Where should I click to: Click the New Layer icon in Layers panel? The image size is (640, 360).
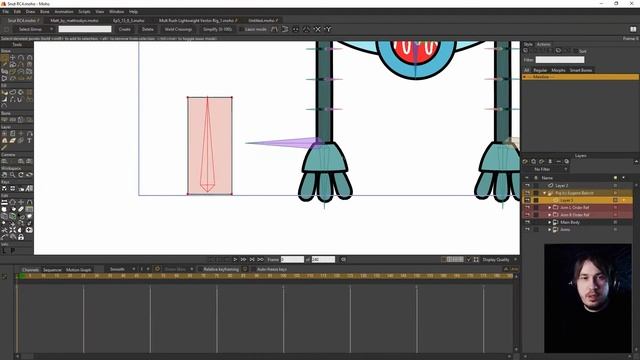point(525,162)
